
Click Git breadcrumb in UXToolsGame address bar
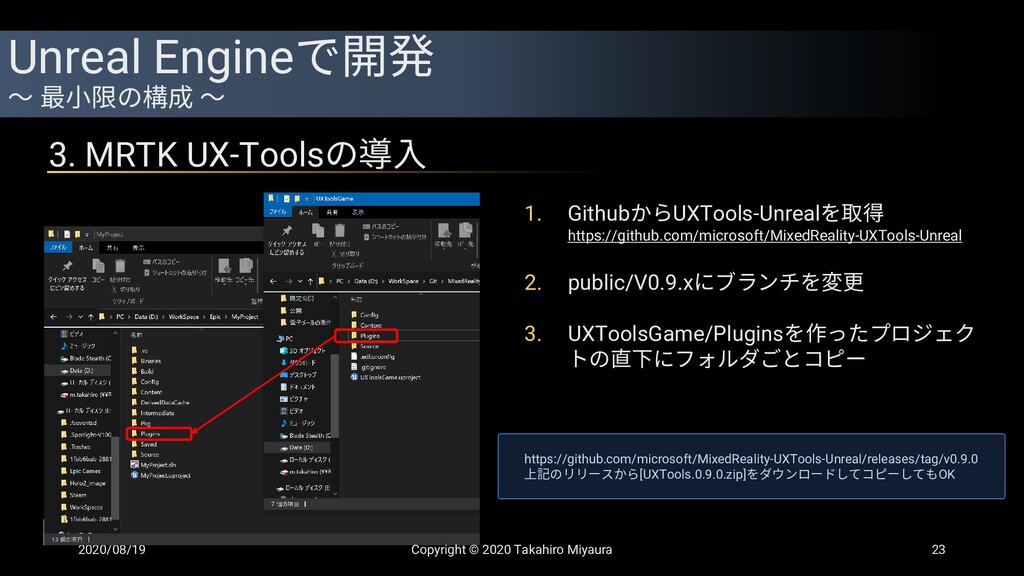[x=433, y=281]
